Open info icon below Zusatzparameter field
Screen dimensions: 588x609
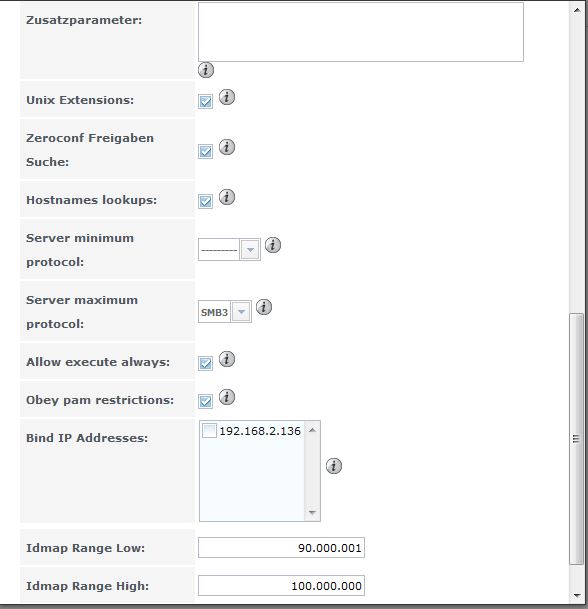point(206,70)
